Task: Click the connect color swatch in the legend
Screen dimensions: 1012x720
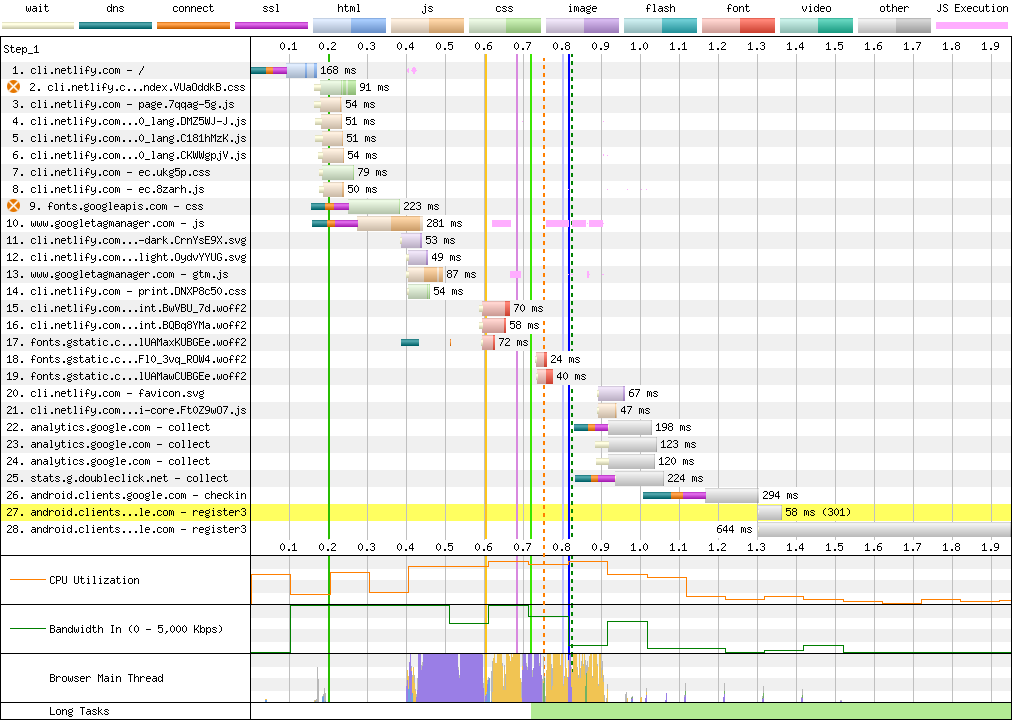Action: point(194,26)
